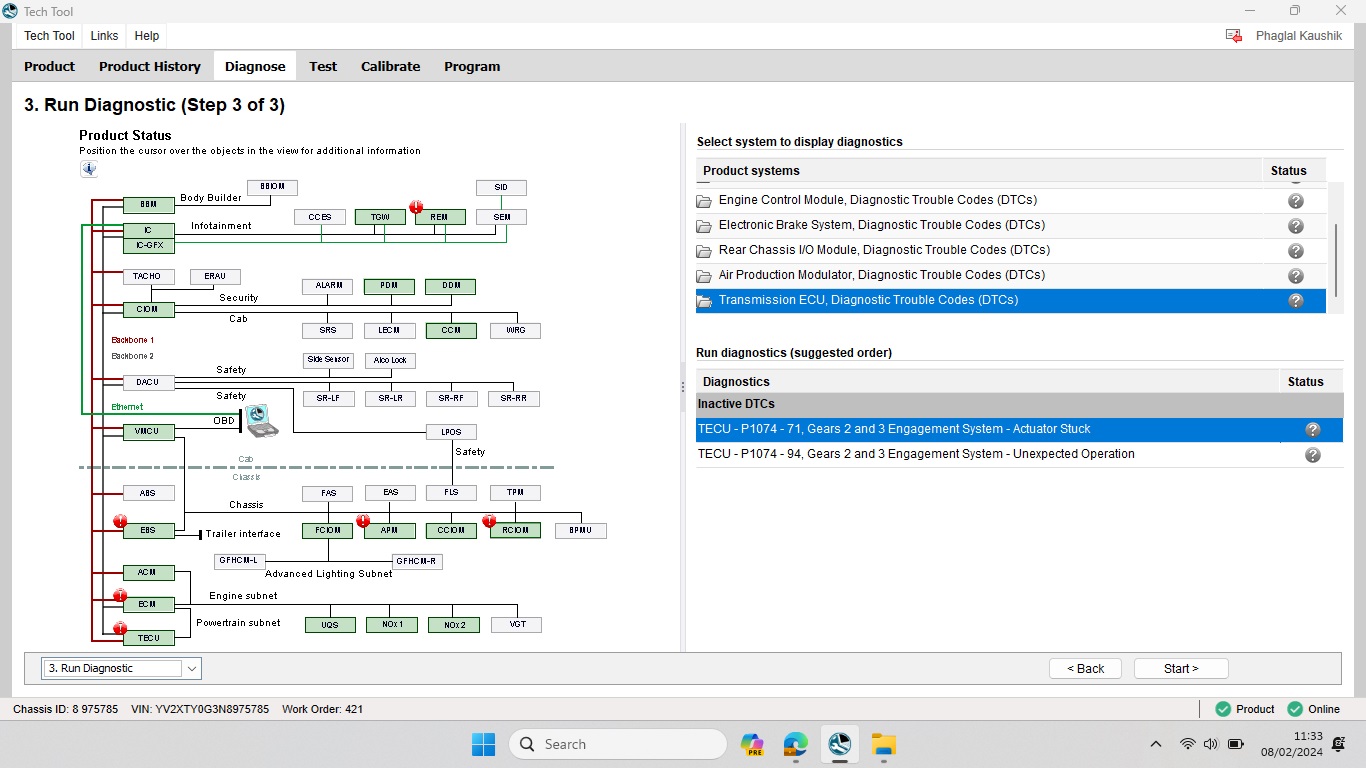Click the red warning icon on REM module

(416, 207)
